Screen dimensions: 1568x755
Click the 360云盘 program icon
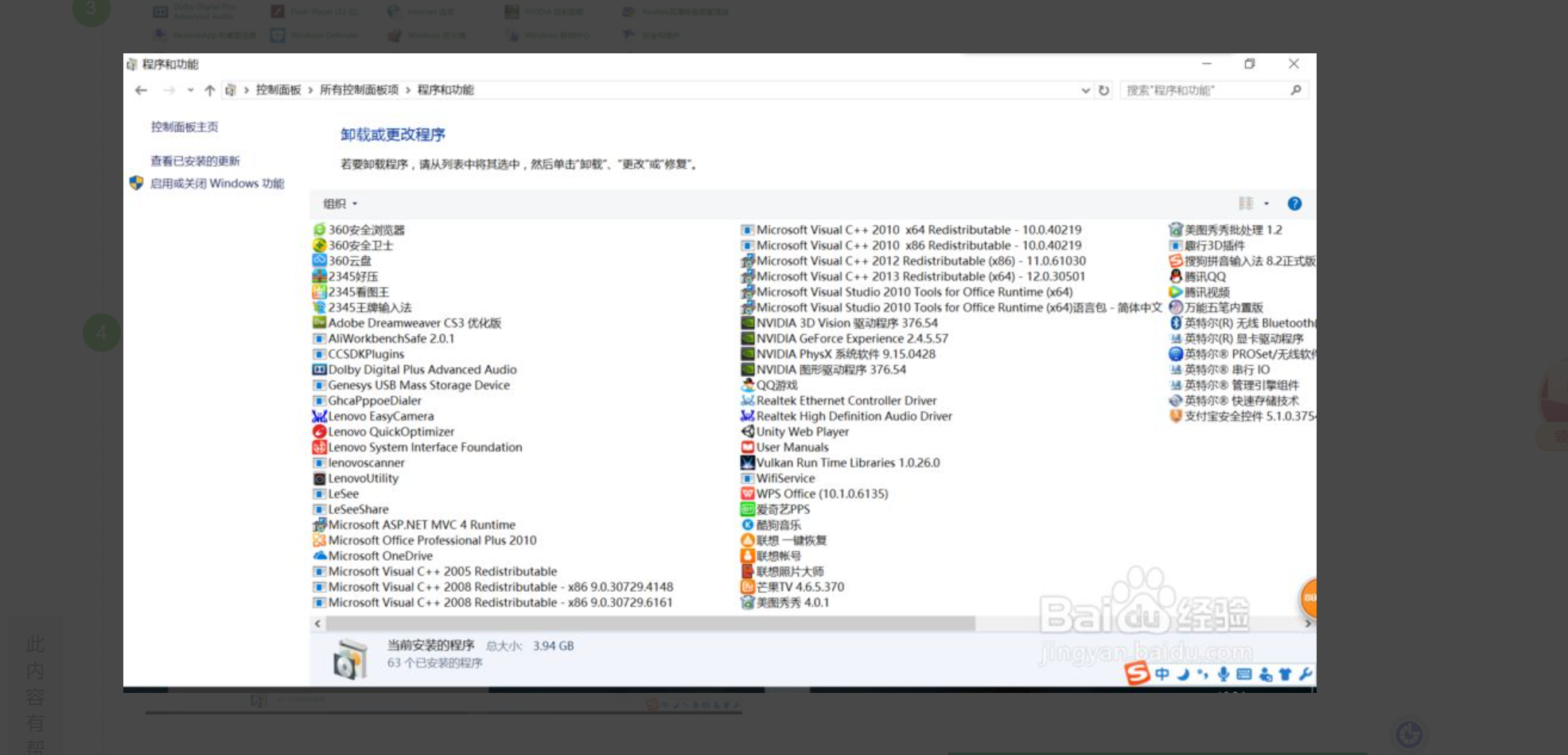tap(320, 261)
